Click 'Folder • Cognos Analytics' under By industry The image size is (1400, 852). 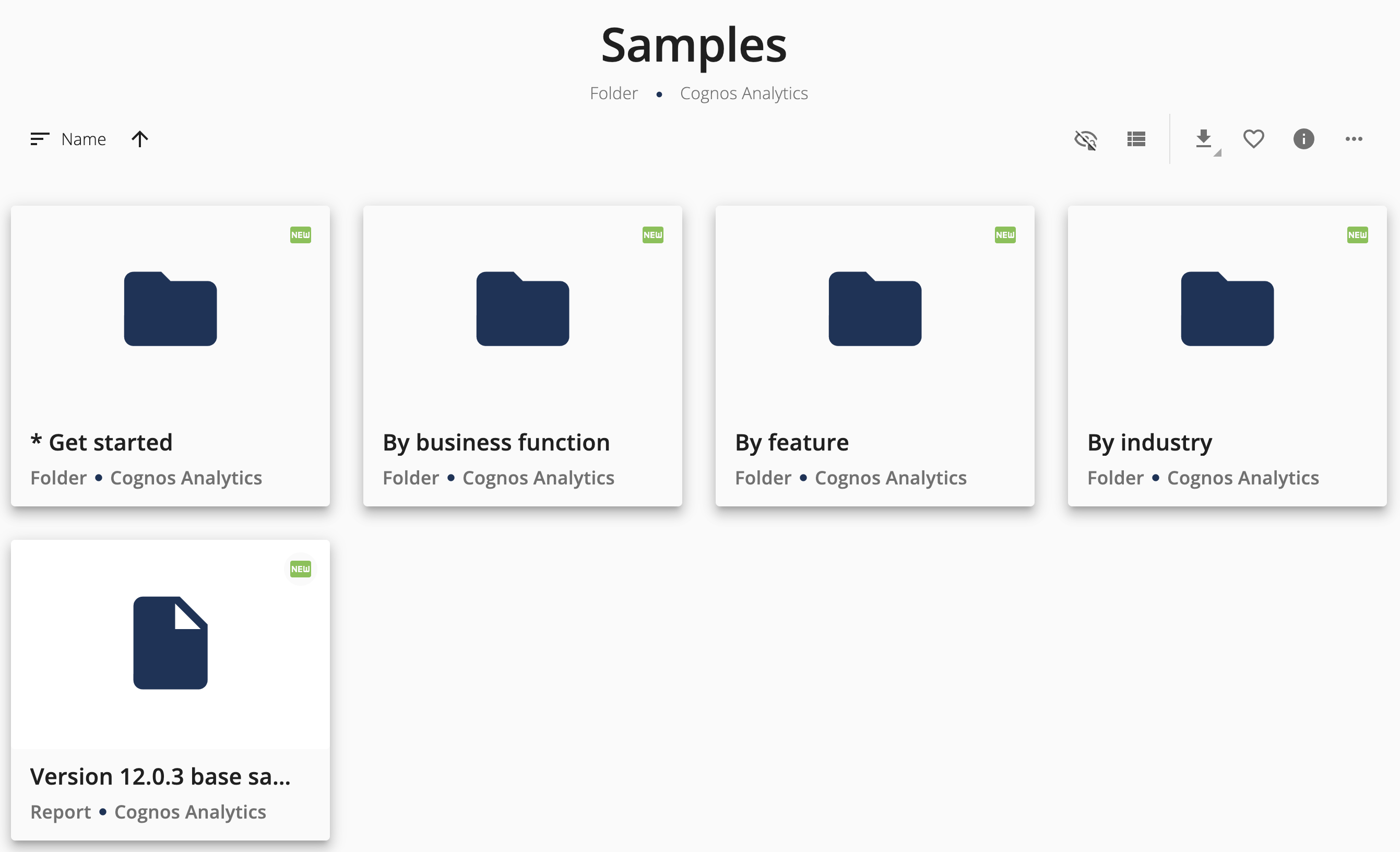1203,478
